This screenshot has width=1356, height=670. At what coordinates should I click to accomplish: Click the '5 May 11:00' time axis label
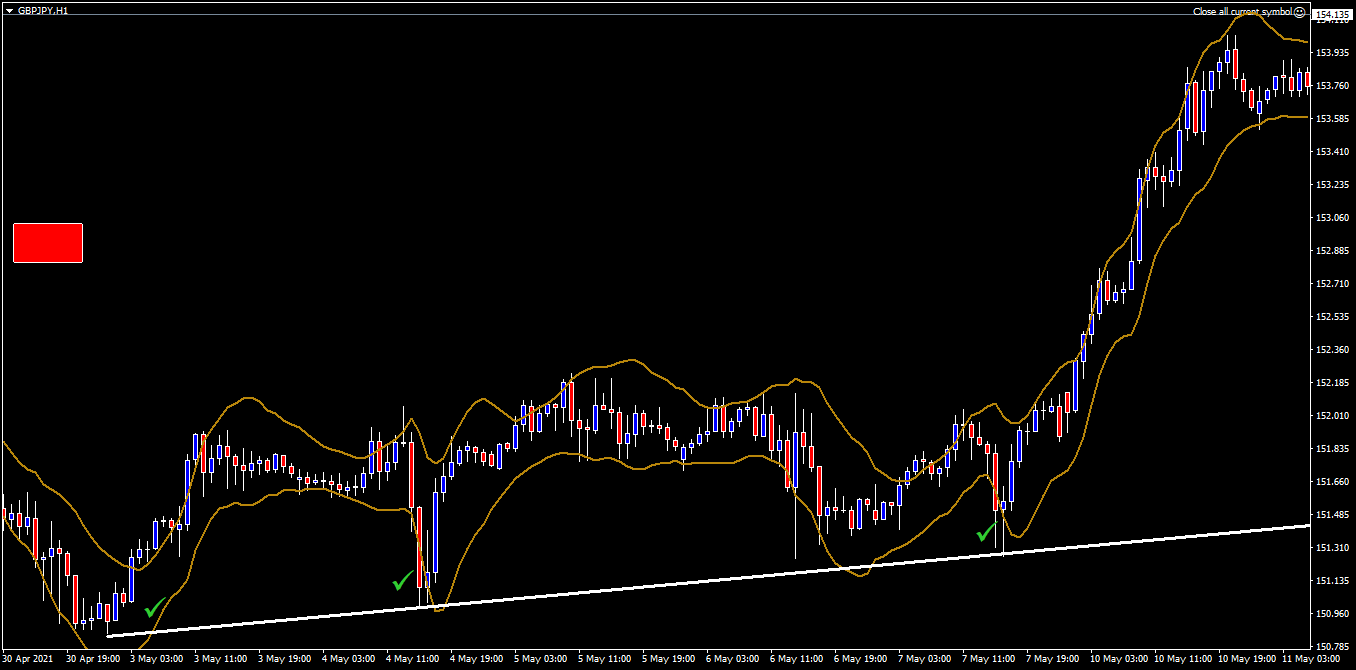click(605, 660)
